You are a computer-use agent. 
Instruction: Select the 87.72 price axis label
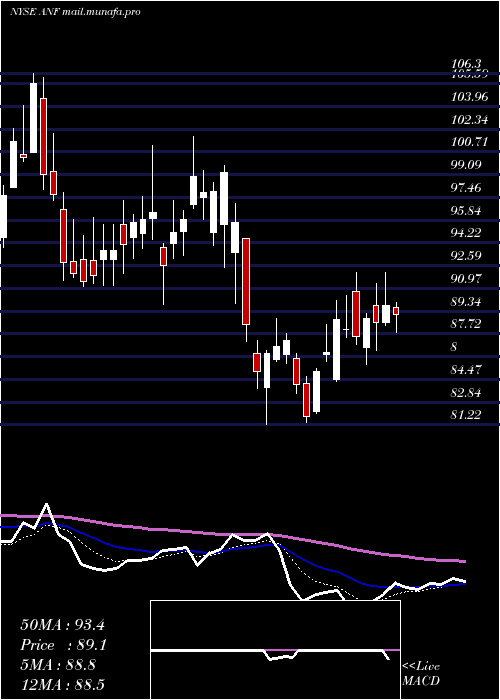(x=466, y=324)
